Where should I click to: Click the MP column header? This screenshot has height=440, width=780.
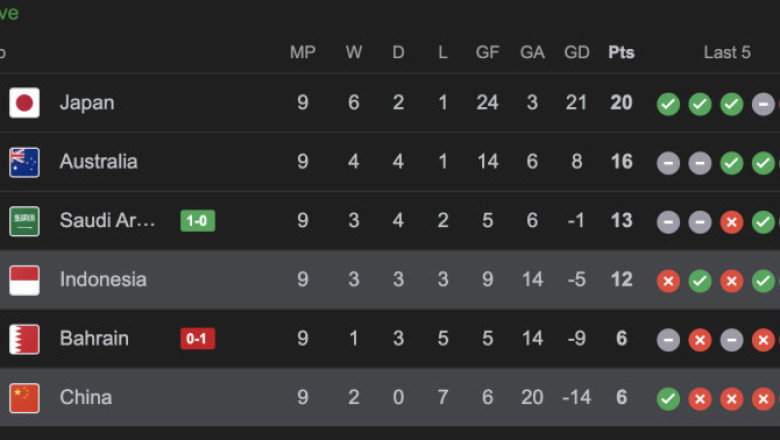tap(302, 52)
